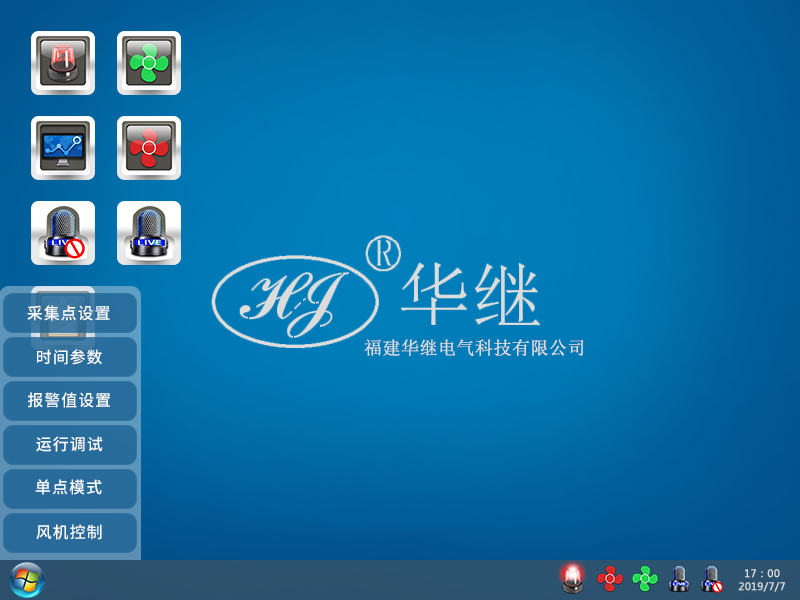Click the red fan desktop icon
The image size is (800, 600).
[x=149, y=148]
